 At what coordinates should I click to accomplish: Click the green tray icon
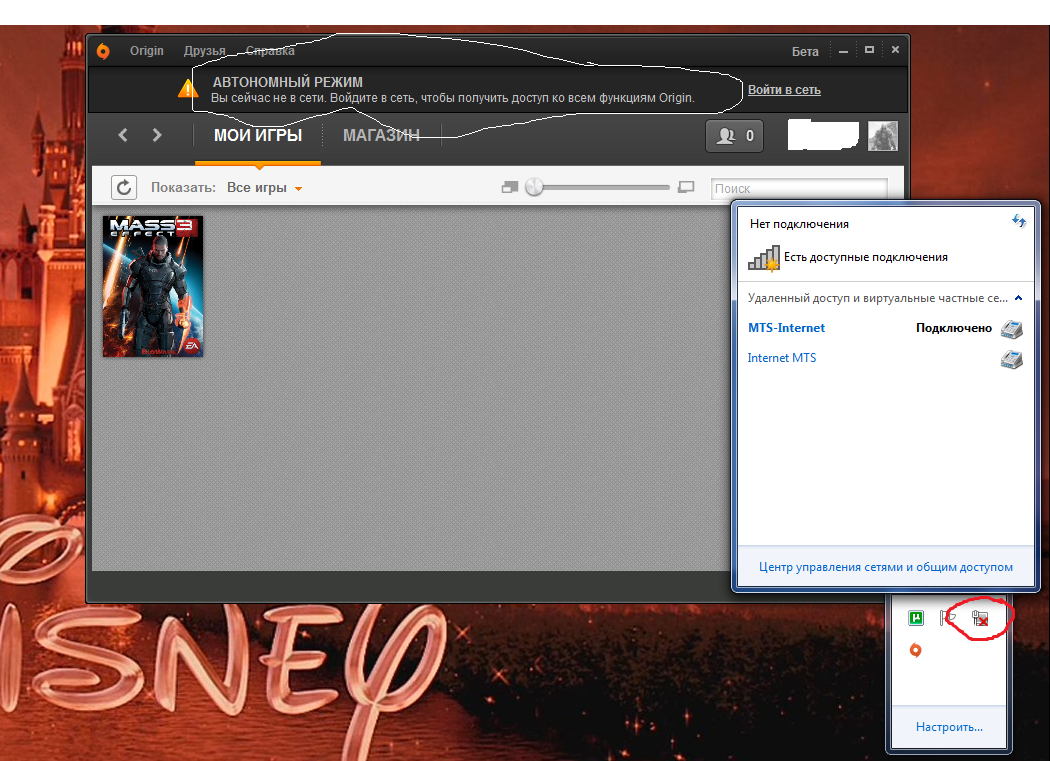(916, 618)
